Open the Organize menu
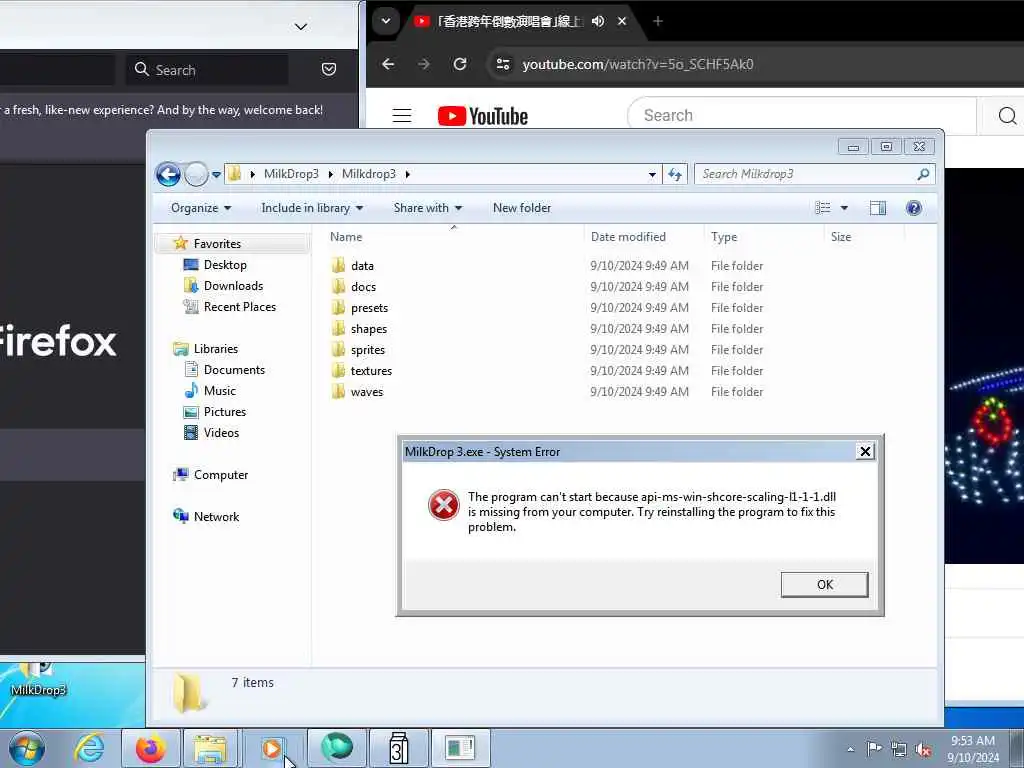The image size is (1024, 768). tap(200, 208)
